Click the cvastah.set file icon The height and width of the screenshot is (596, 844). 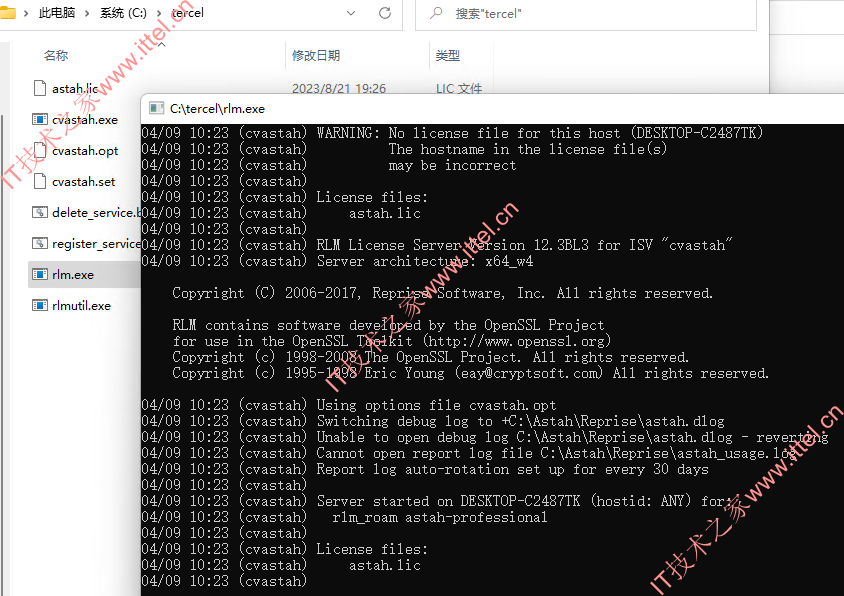[x=40, y=181]
